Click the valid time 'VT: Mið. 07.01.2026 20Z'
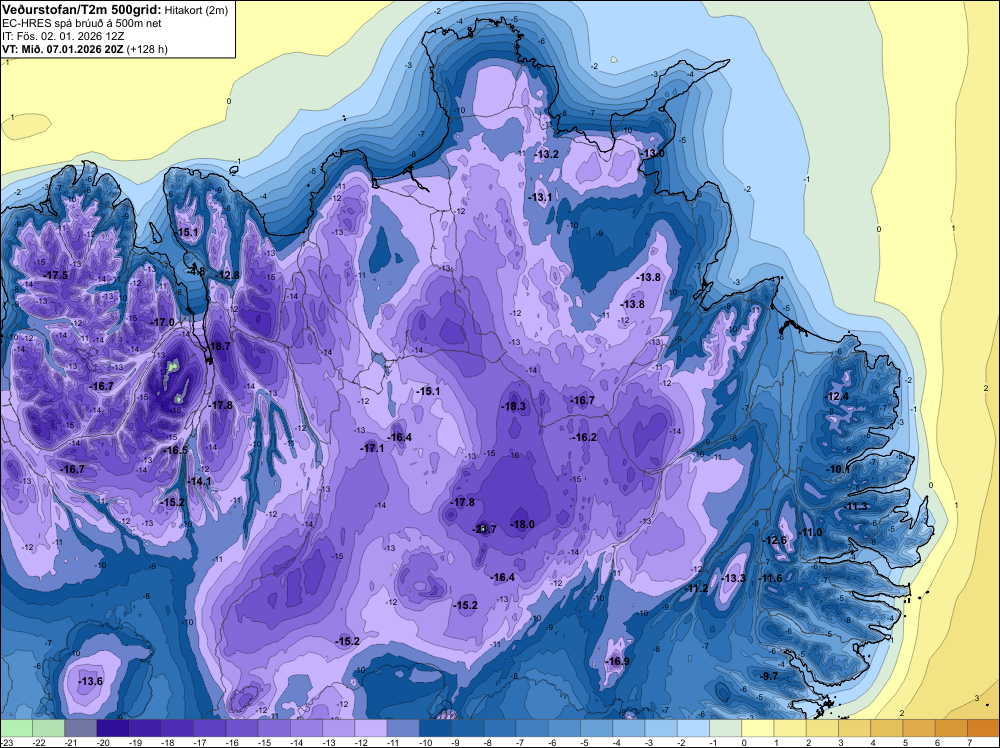 [x=62, y=49]
